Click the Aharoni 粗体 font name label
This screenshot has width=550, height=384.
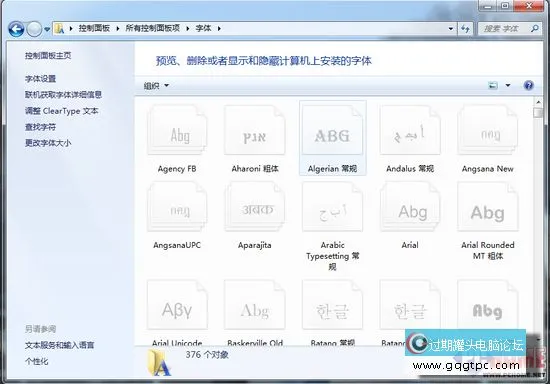point(255,169)
